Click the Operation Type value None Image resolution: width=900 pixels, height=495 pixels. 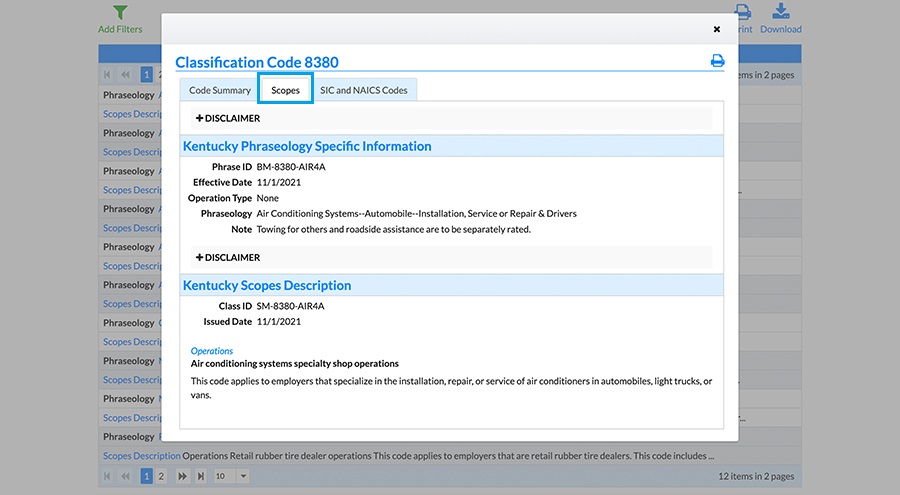click(x=267, y=198)
